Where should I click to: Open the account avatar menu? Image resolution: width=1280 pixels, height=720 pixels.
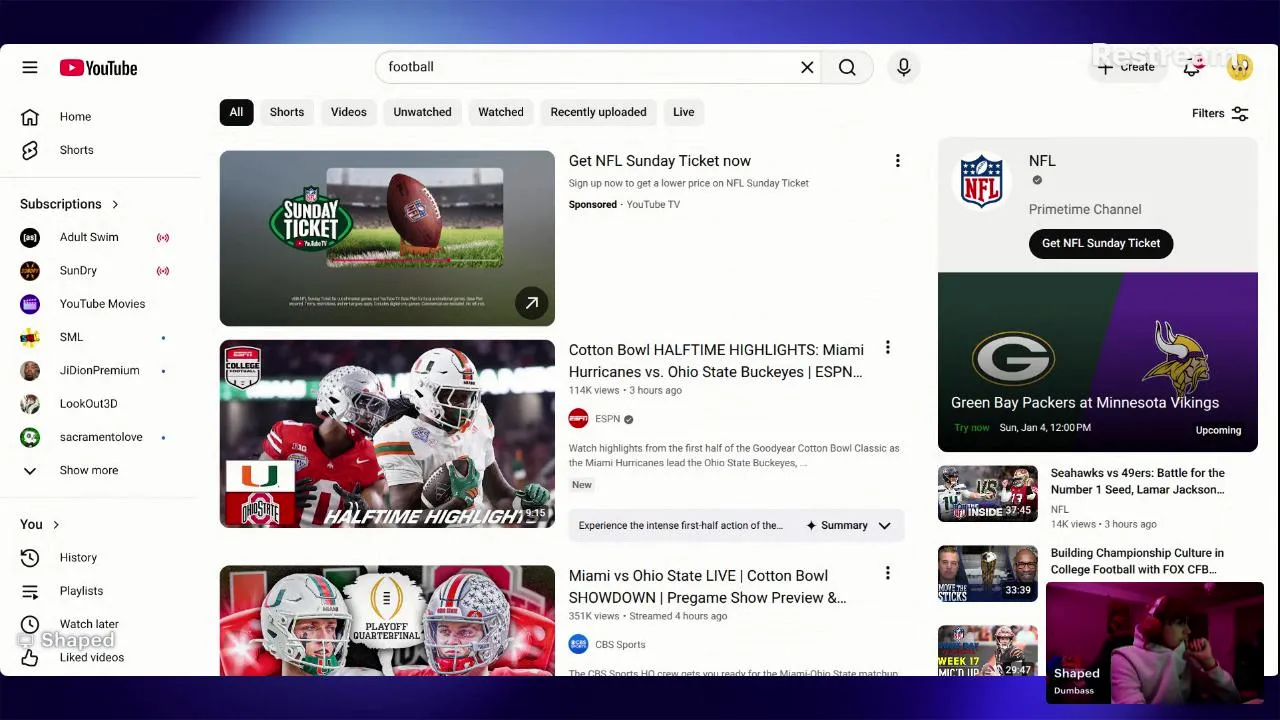point(1240,67)
